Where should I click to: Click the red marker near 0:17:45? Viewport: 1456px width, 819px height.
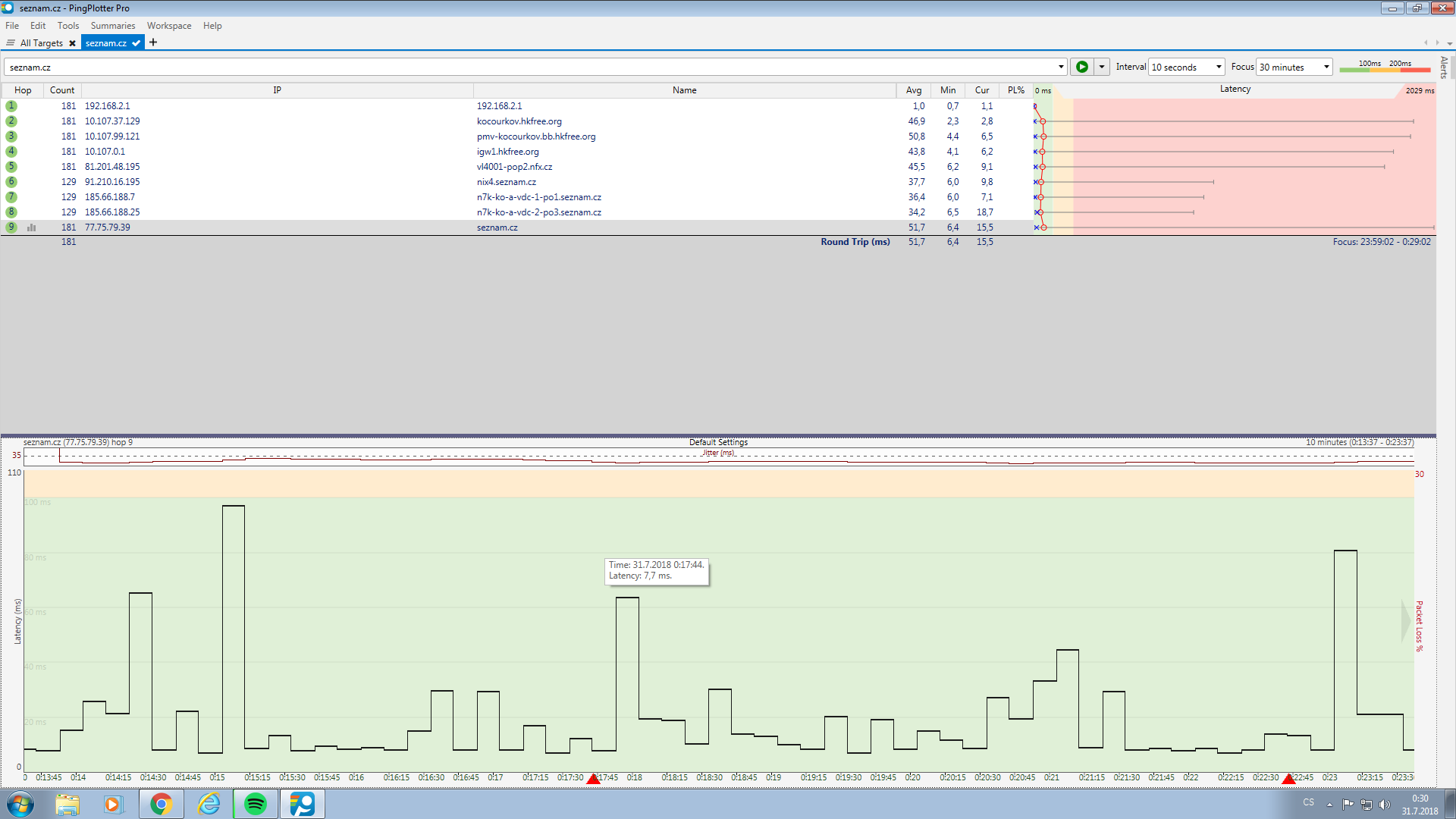[593, 779]
